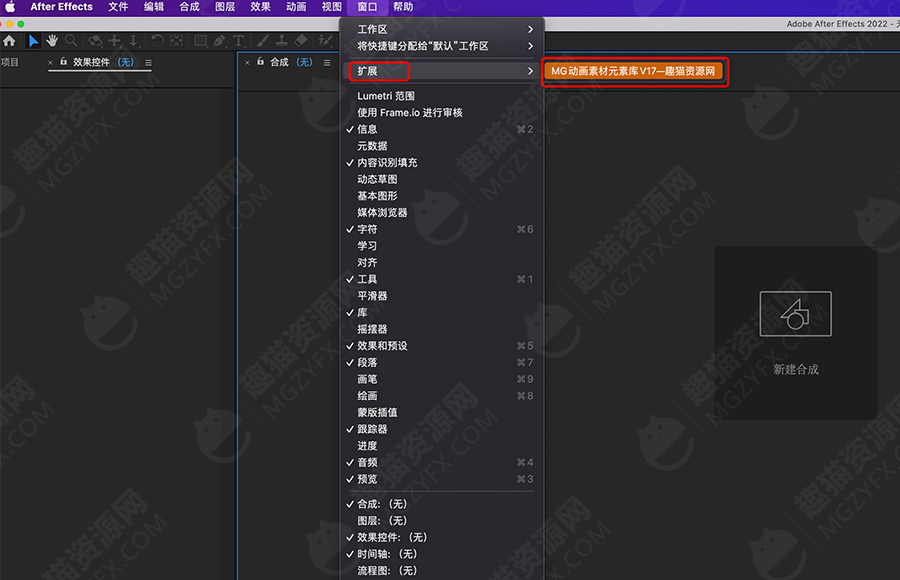
Task: Select the Rotation tool
Action: [157, 41]
